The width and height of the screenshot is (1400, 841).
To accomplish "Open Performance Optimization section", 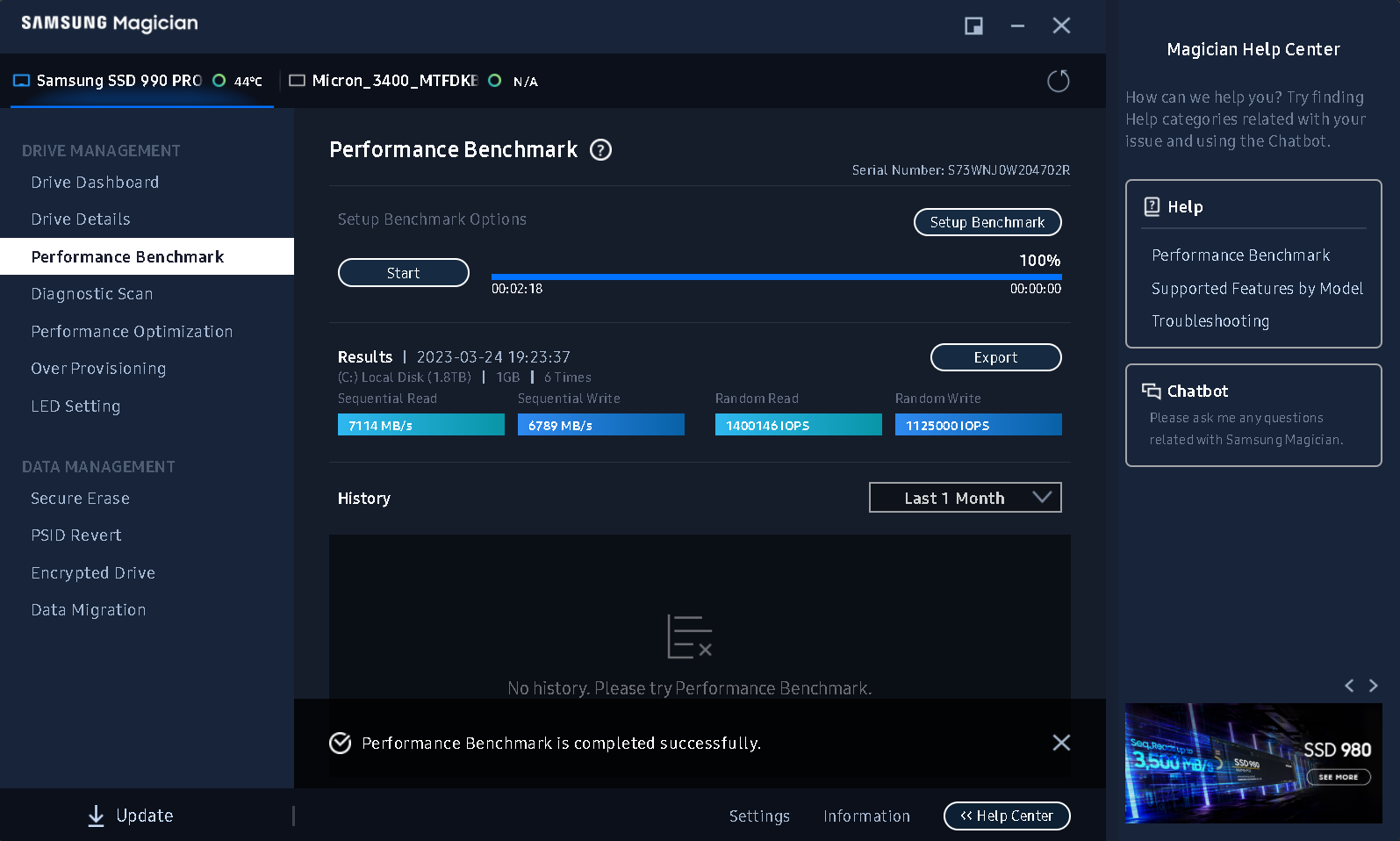I will [x=132, y=332].
